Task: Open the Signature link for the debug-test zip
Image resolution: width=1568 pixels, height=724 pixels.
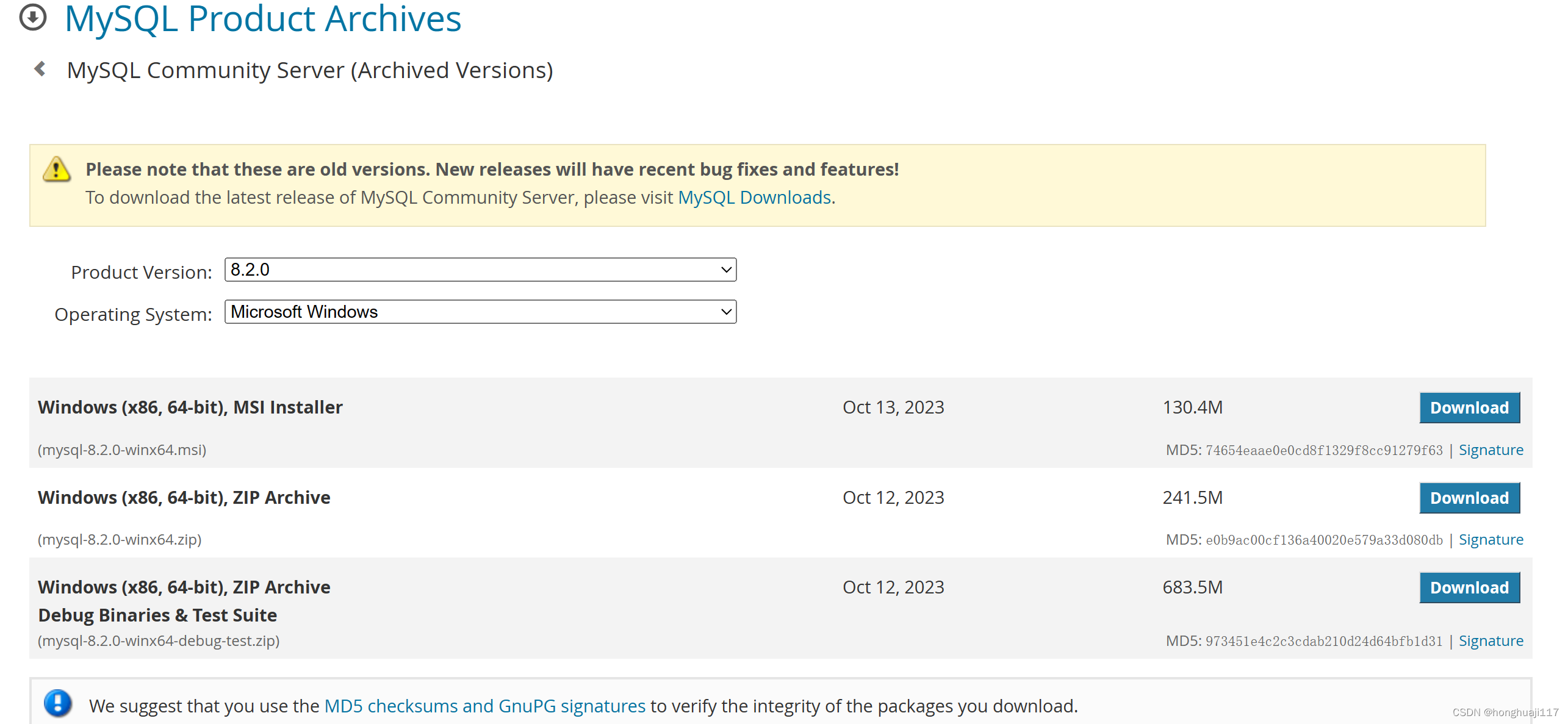Action: point(1491,641)
